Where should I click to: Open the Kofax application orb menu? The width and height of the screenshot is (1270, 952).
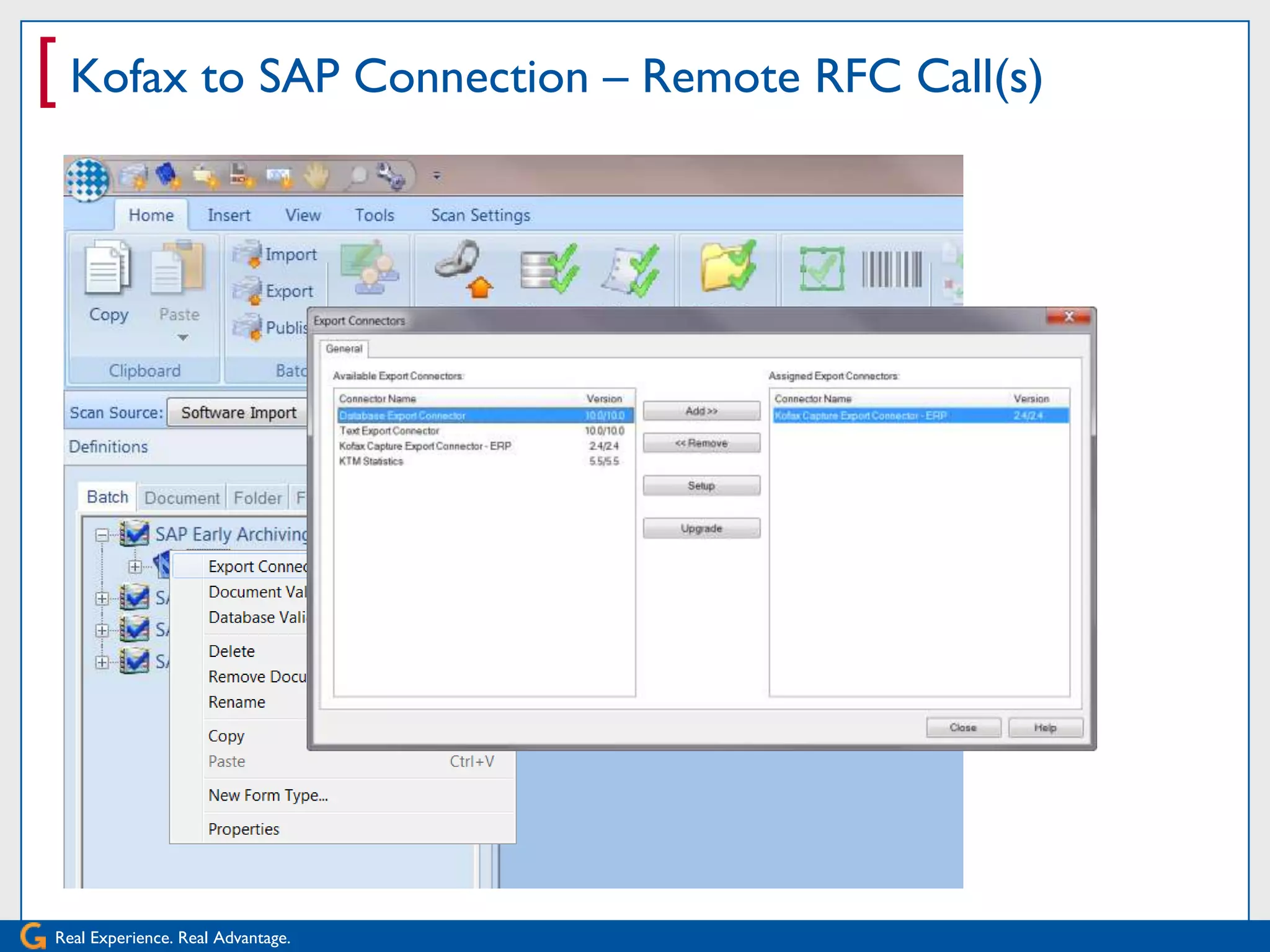point(87,179)
